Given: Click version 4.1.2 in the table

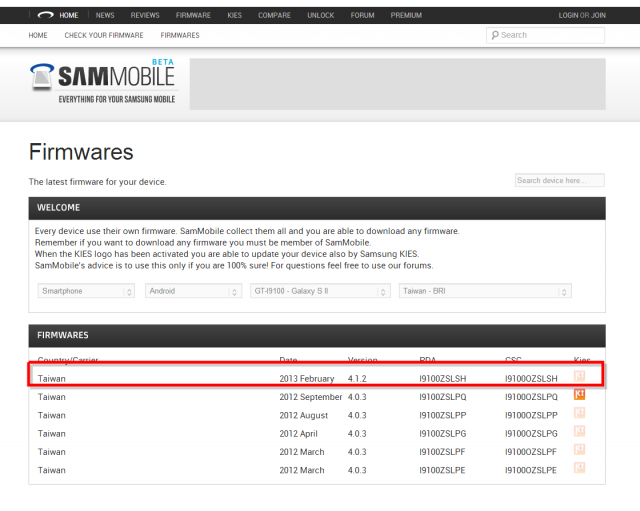Looking at the screenshot, I should click(x=357, y=379).
